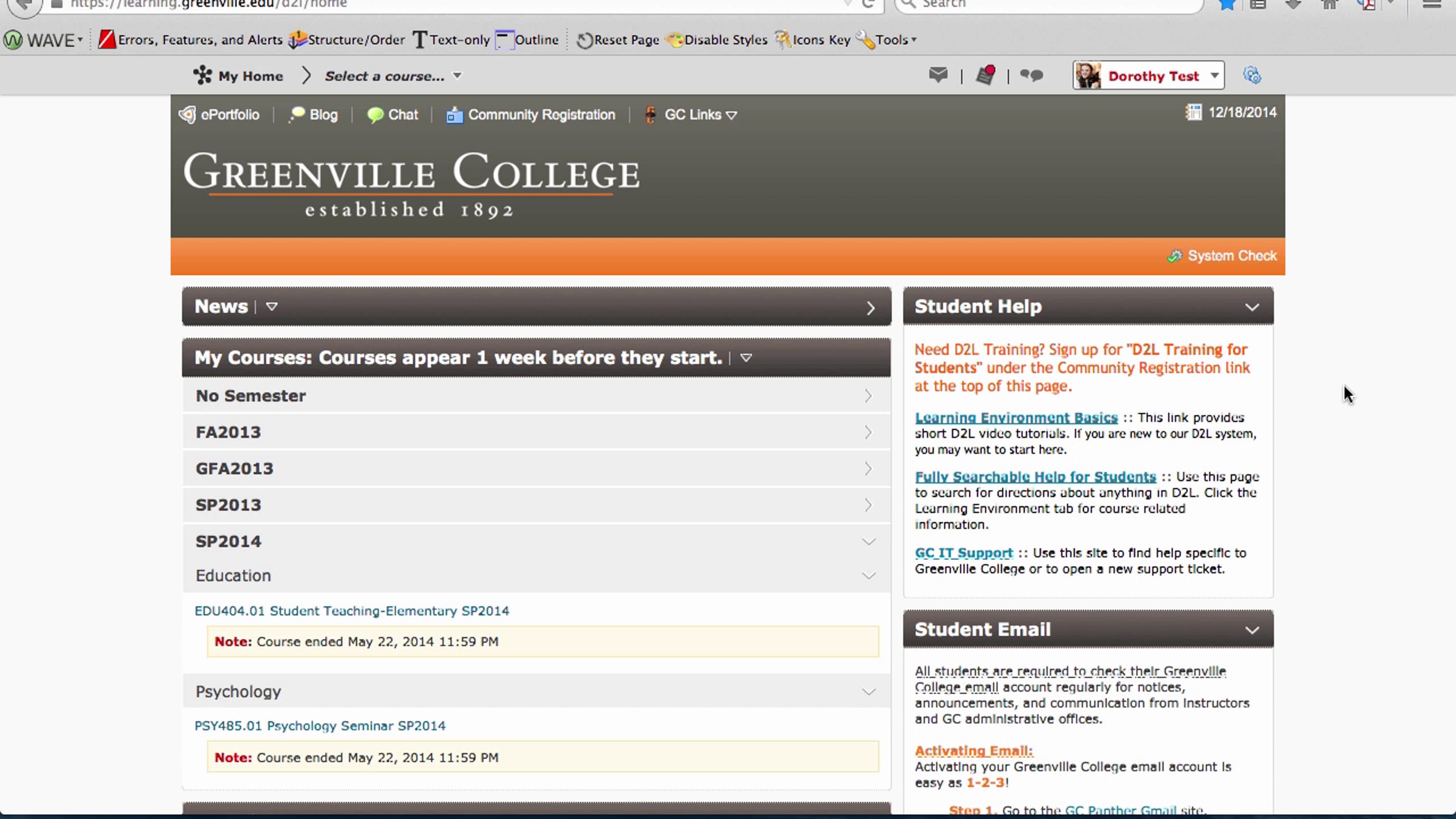Image resolution: width=1456 pixels, height=819 pixels.
Task: Show WAVE Errors, Features, and Alerts
Action: (190, 40)
